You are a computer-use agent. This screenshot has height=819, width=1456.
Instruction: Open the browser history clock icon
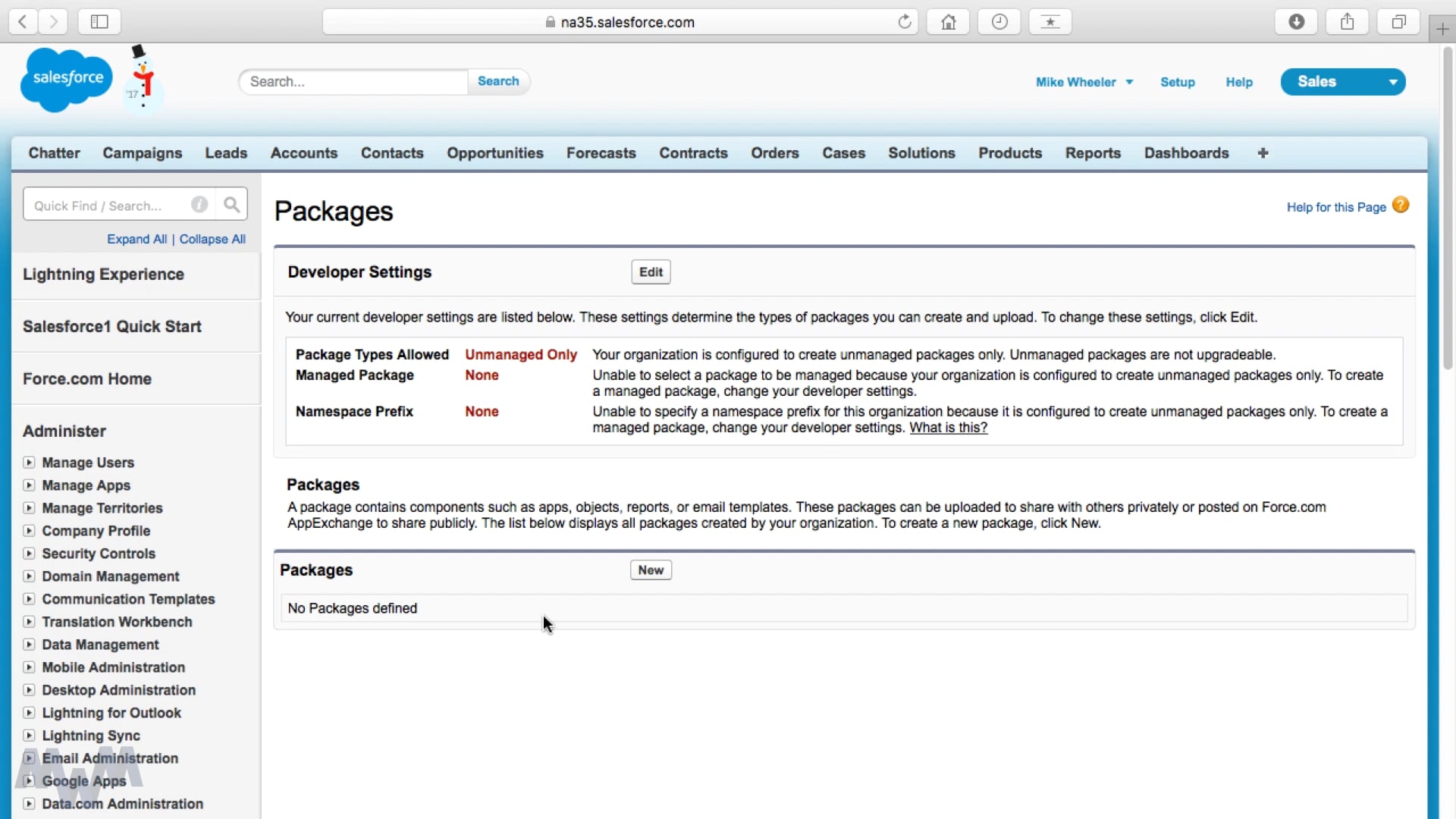click(x=999, y=22)
